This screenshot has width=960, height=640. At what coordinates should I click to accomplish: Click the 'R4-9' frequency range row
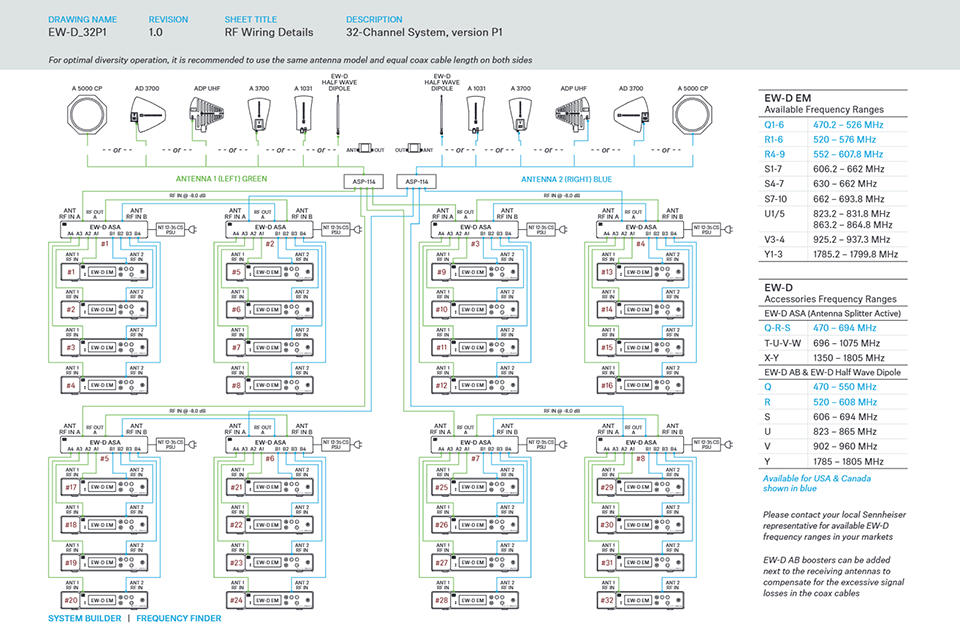click(x=833, y=154)
